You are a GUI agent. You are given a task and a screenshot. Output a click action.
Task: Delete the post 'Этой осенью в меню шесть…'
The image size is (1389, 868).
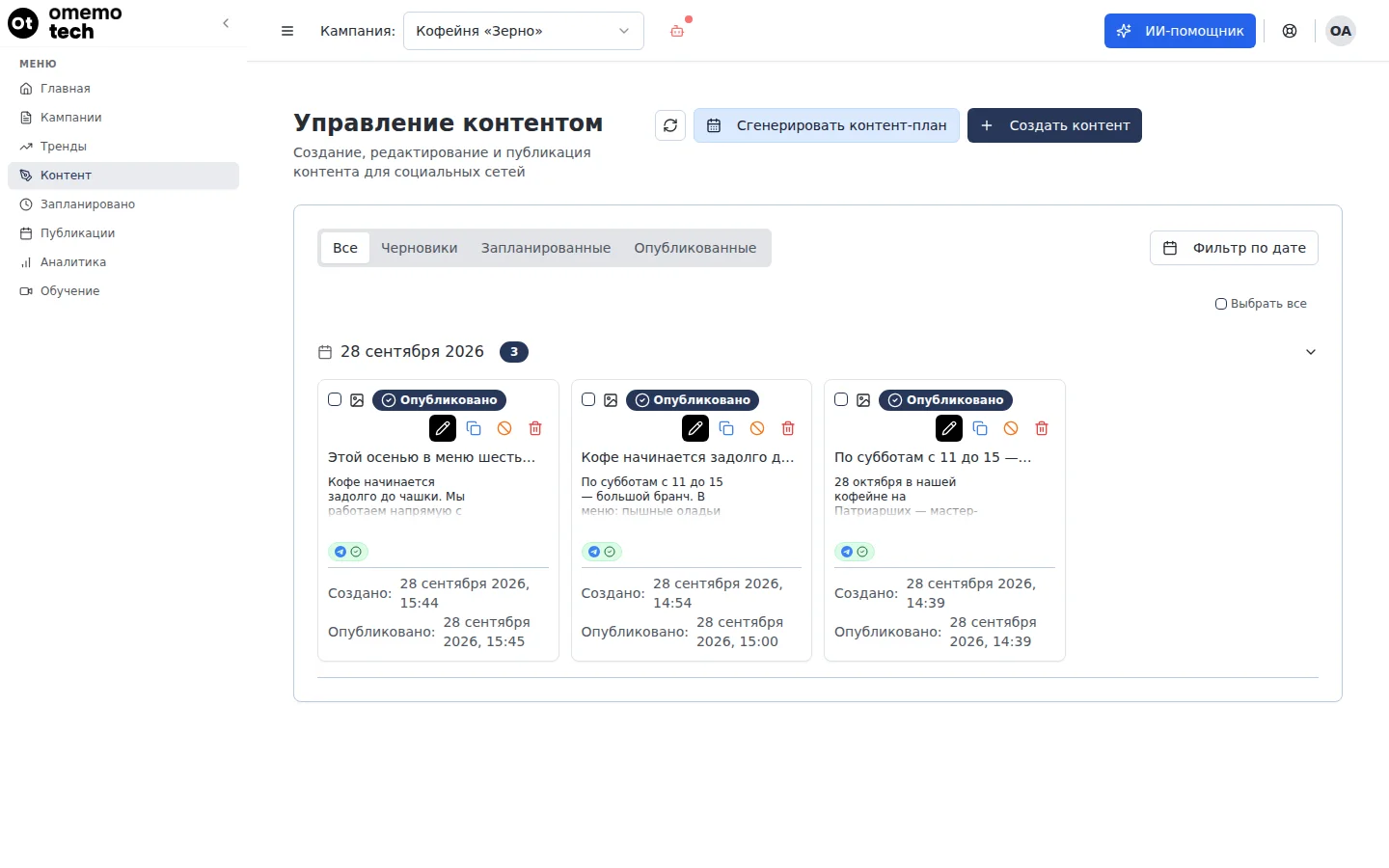535,428
